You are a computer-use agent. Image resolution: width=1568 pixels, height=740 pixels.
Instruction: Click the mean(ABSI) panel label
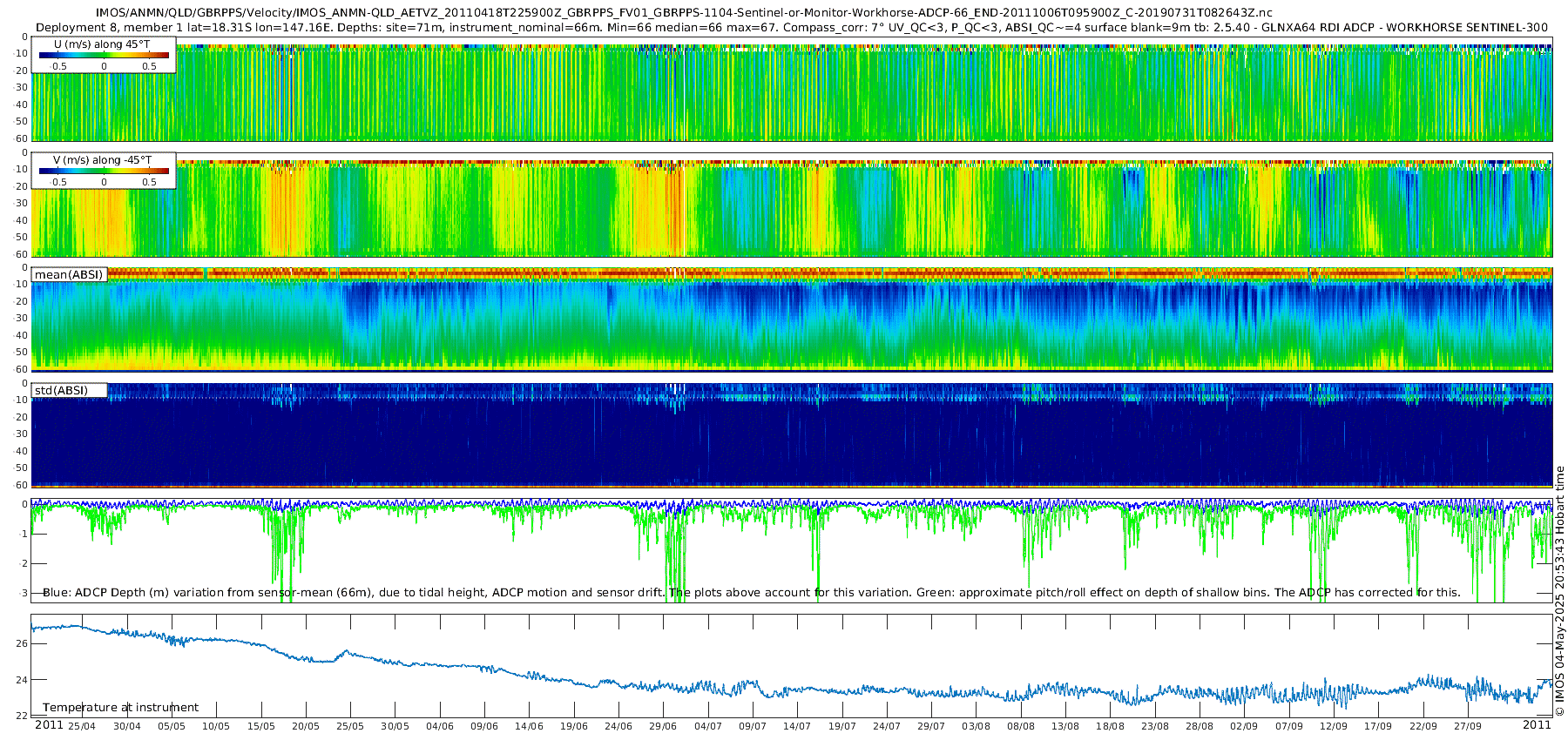(x=69, y=275)
